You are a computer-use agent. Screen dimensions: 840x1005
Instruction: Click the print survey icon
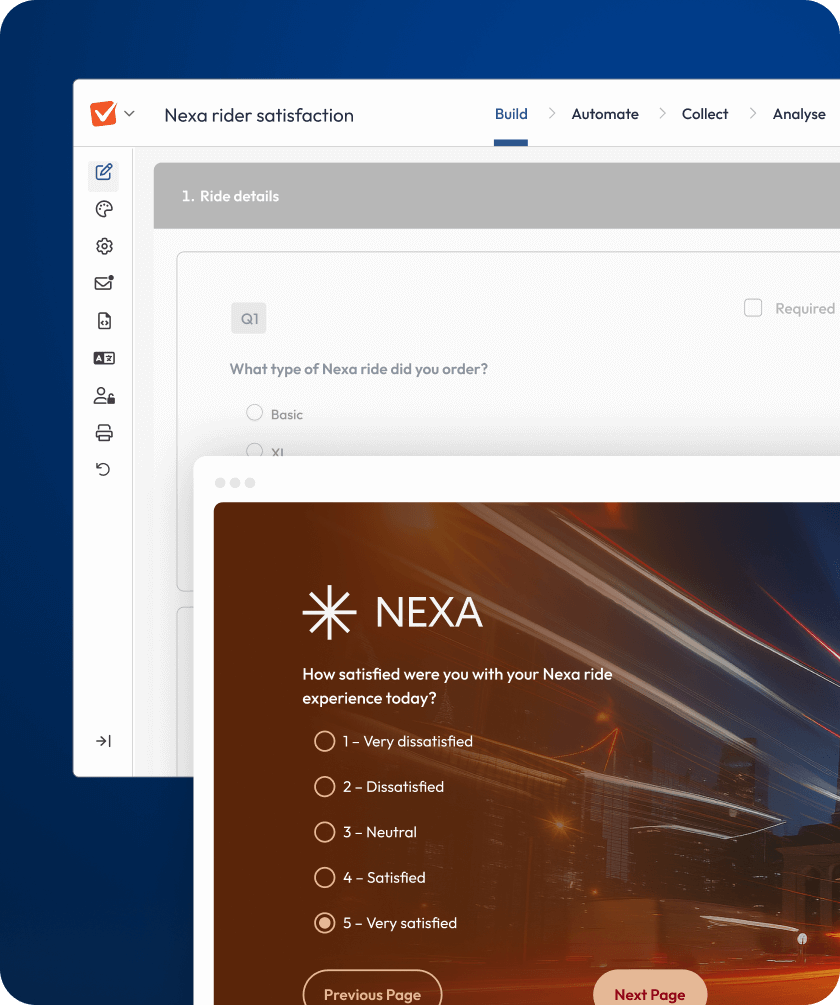click(103, 433)
